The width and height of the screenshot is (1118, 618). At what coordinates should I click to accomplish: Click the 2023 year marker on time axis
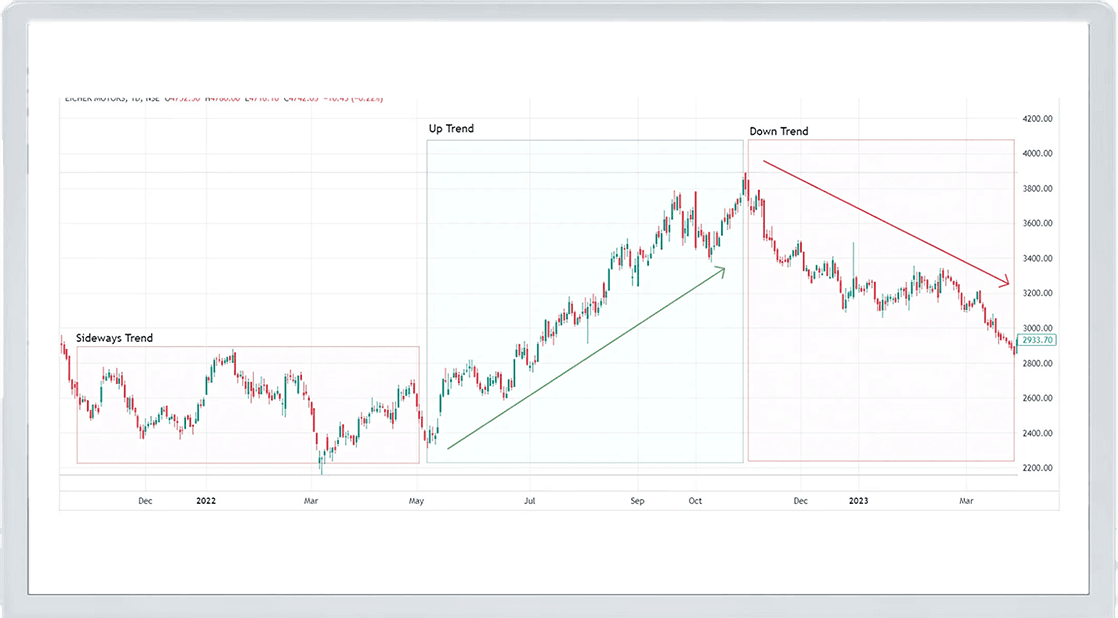coord(857,499)
